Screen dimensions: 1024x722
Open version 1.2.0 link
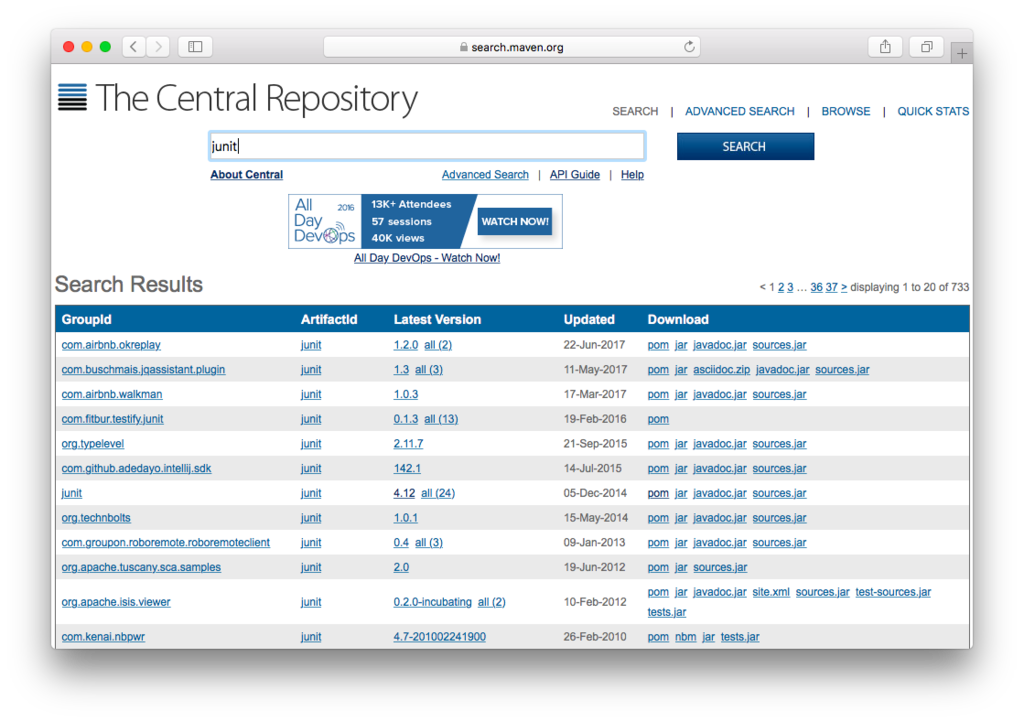(406, 345)
